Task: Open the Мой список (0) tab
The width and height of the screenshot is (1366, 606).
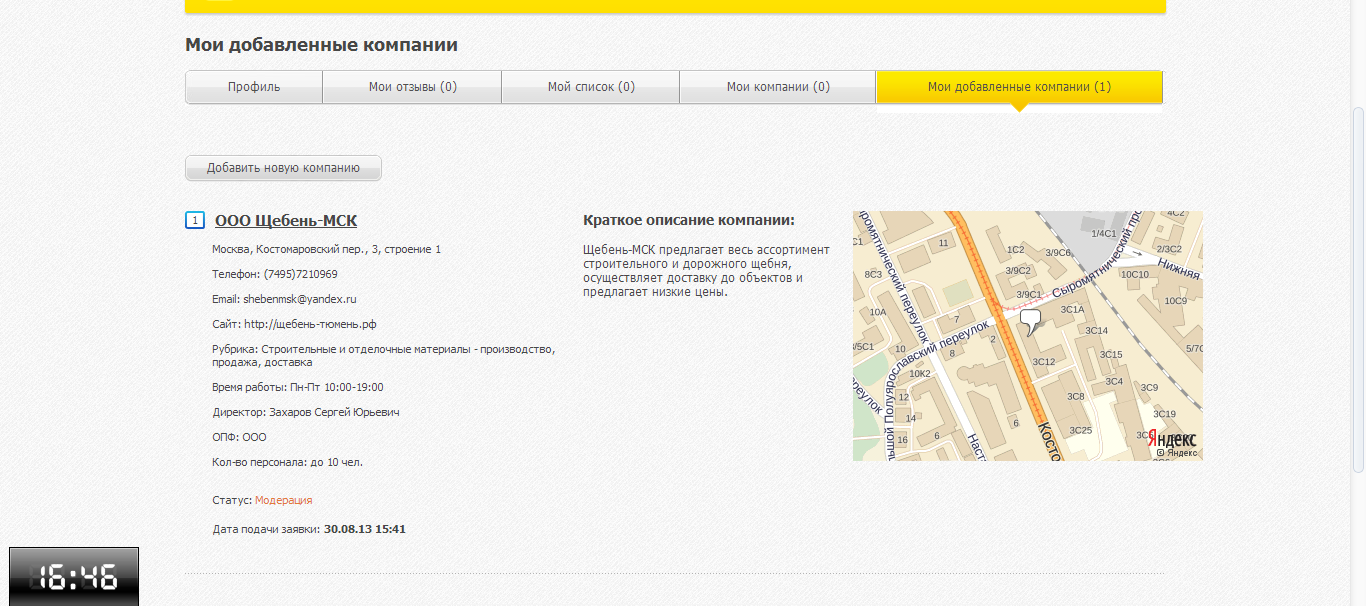Action: (591, 87)
